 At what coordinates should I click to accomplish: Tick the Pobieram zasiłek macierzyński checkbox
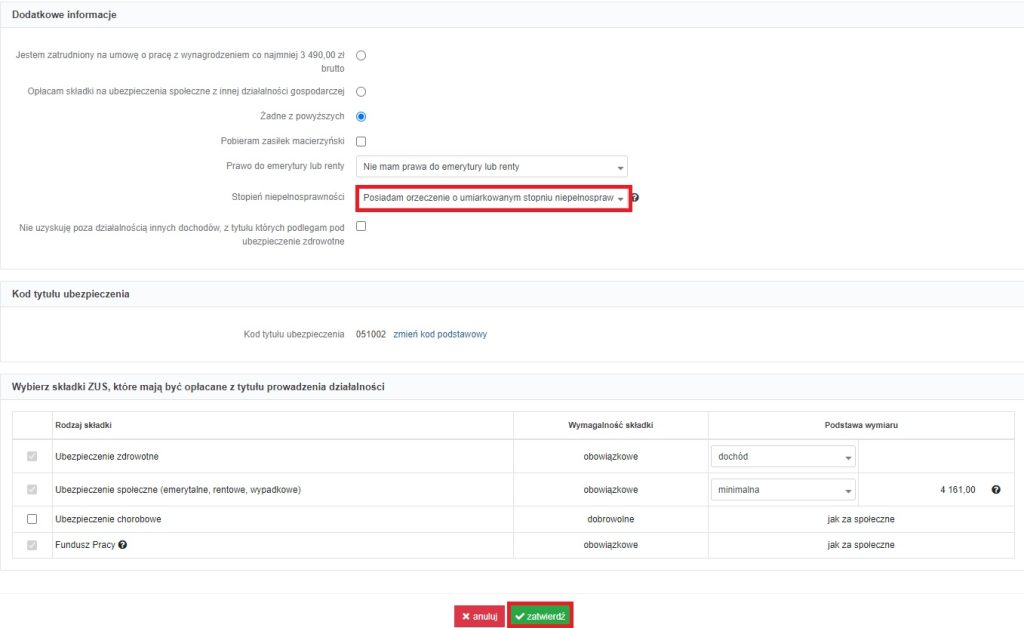pos(361,142)
